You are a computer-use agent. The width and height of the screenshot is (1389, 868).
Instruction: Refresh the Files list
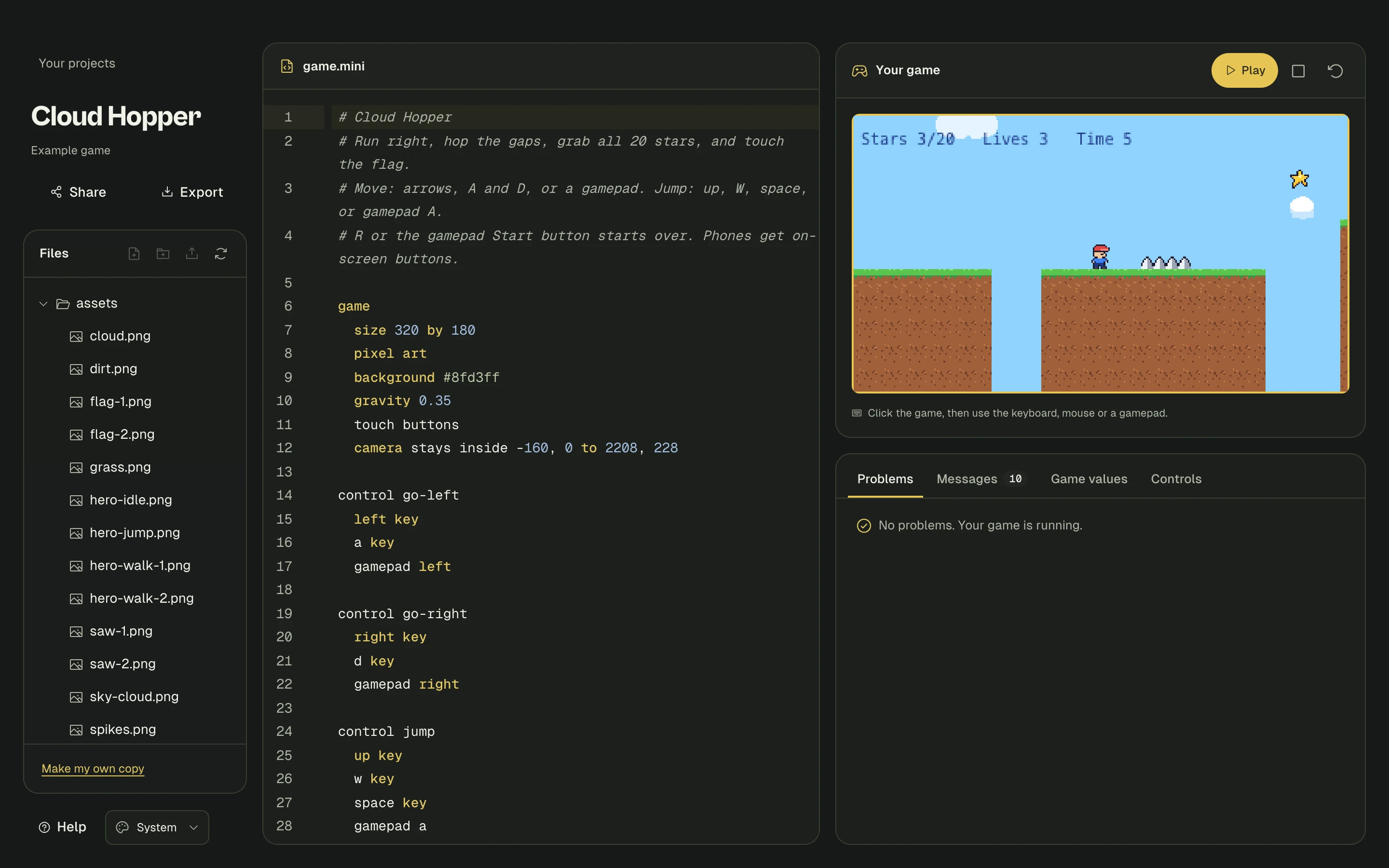(221, 253)
